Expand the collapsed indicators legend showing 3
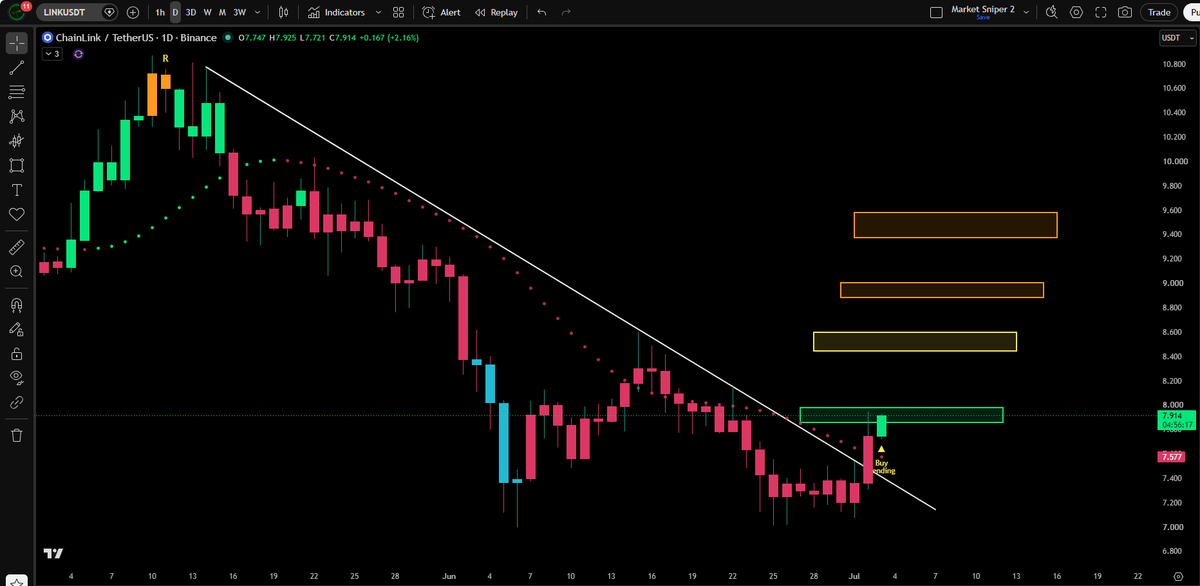The height and width of the screenshot is (586, 1200). click(52, 54)
